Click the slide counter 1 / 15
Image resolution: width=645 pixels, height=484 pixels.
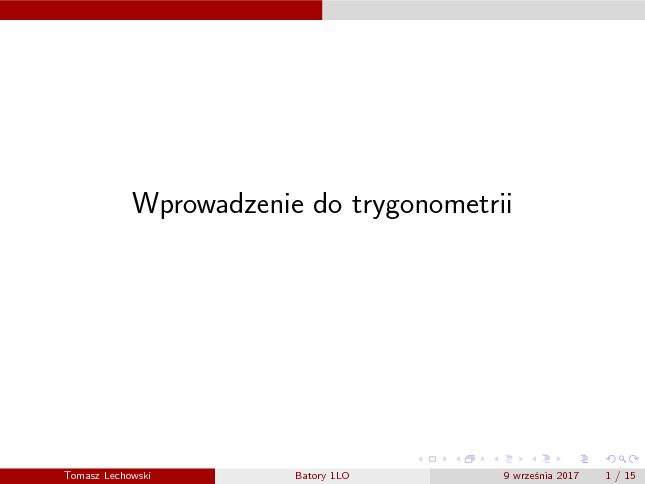click(x=620, y=476)
